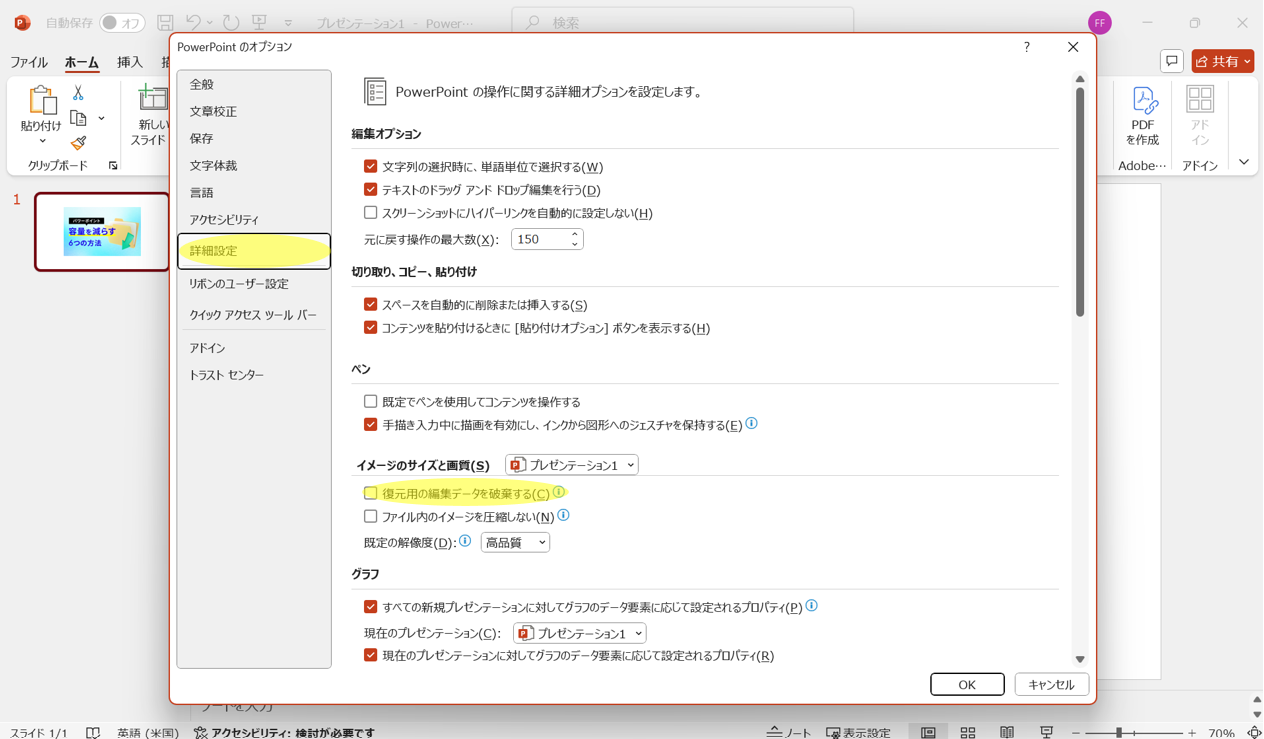
Task: Switch to reading view icon
Action: tap(1007, 732)
